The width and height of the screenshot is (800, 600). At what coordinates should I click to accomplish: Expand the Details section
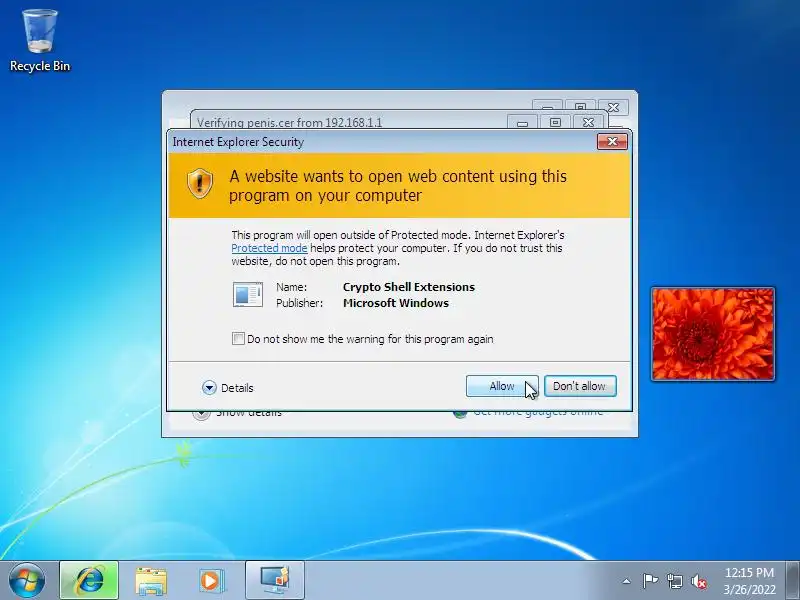(228, 388)
